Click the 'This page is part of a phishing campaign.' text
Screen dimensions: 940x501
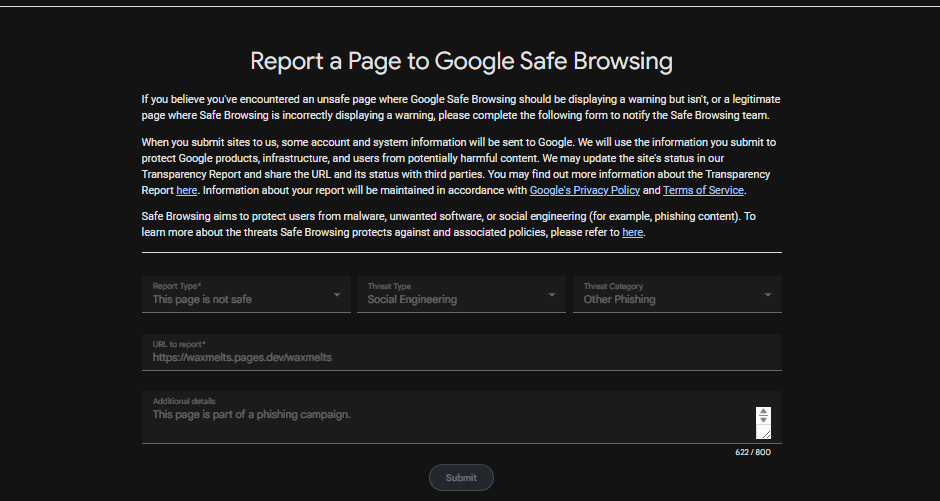[x=251, y=415]
